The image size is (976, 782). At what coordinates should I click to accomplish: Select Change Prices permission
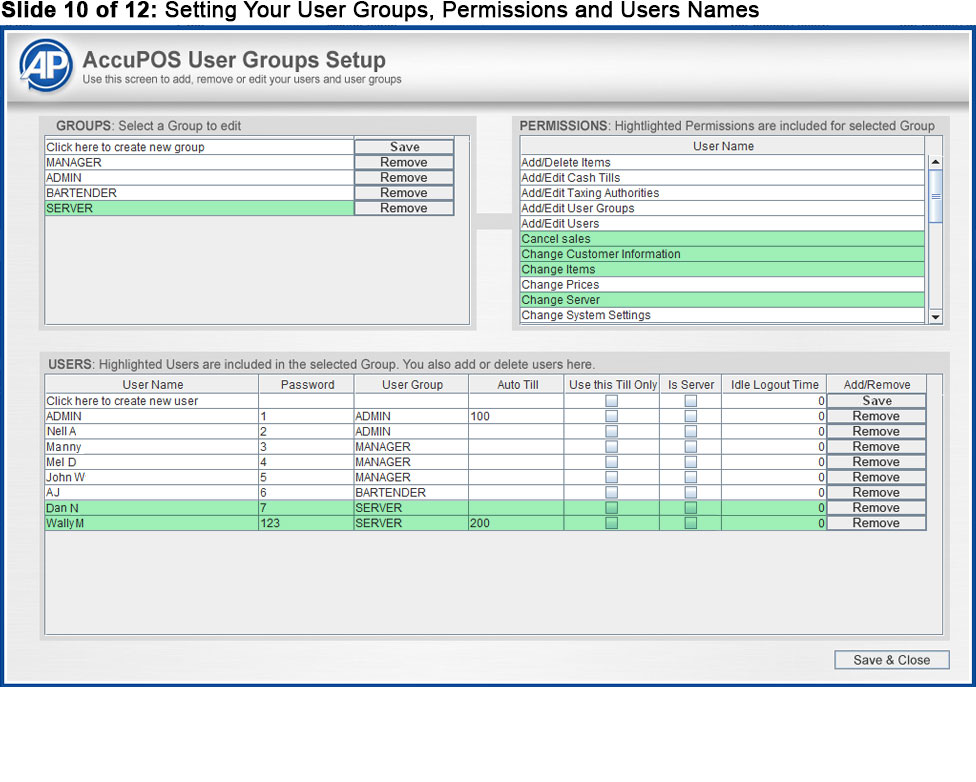point(722,284)
